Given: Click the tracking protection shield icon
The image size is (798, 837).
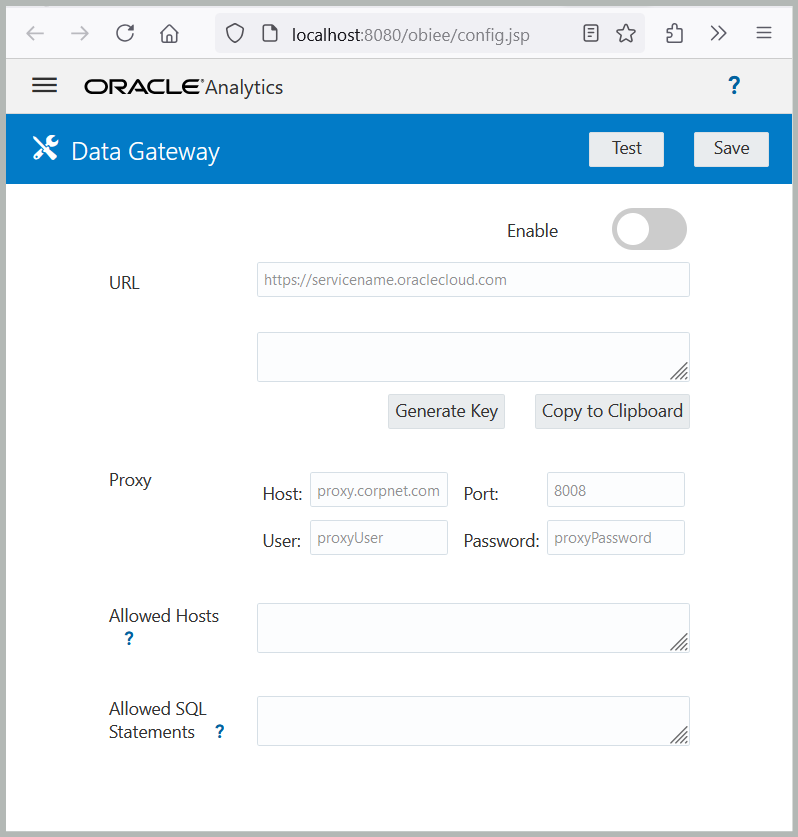Looking at the screenshot, I should tap(234, 32).
